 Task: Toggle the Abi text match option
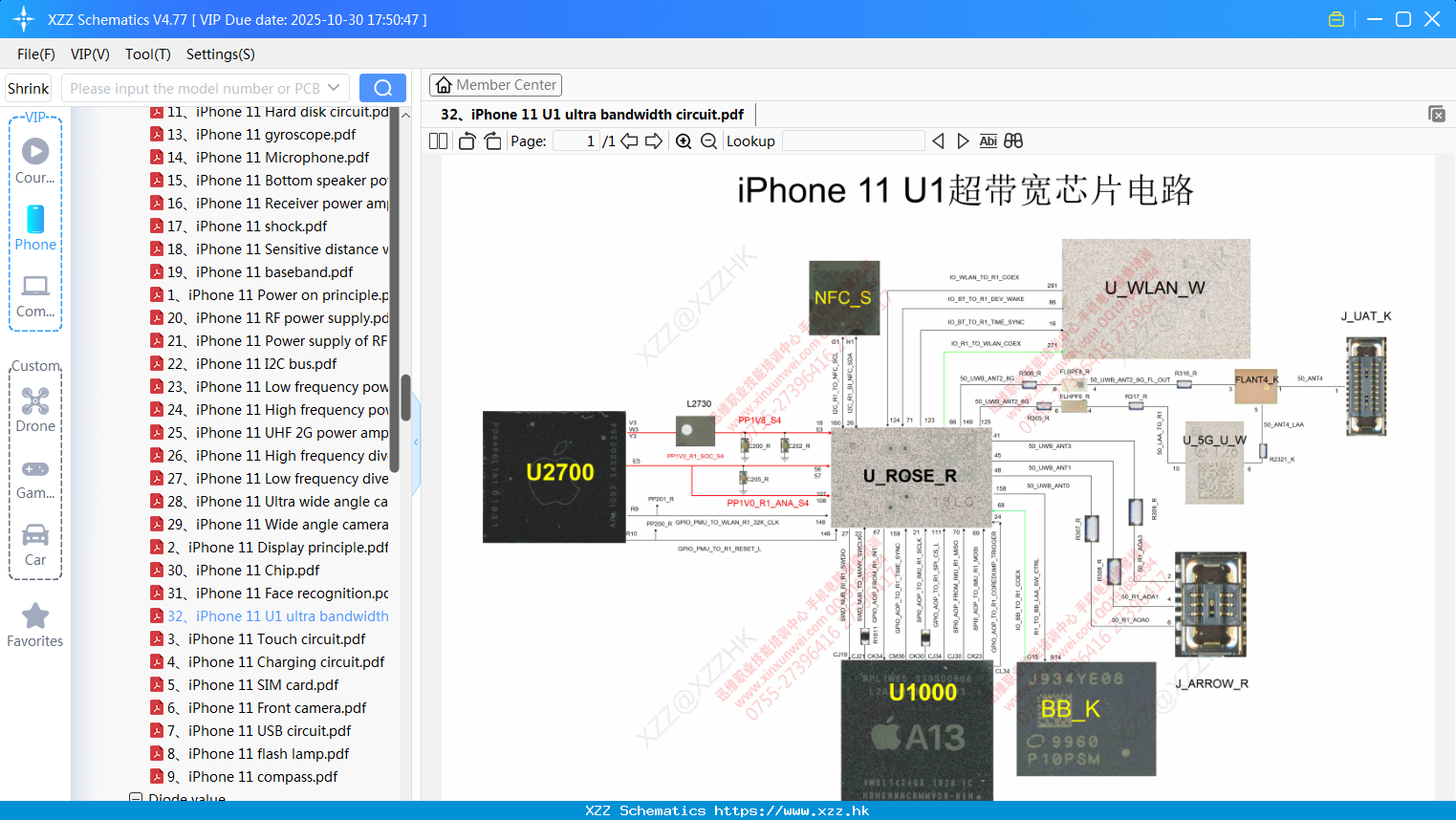coord(989,141)
